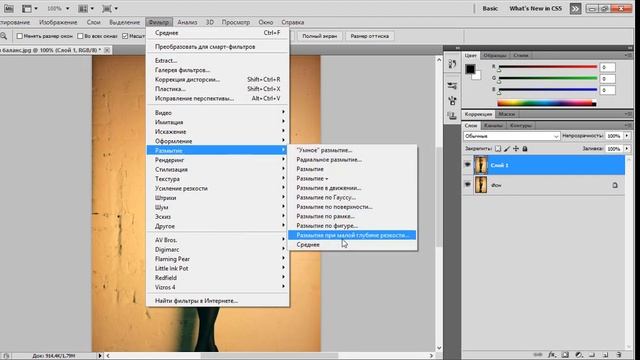Select the 'Basic' workspace button
This screenshot has width=640, height=360.
click(x=490, y=8)
